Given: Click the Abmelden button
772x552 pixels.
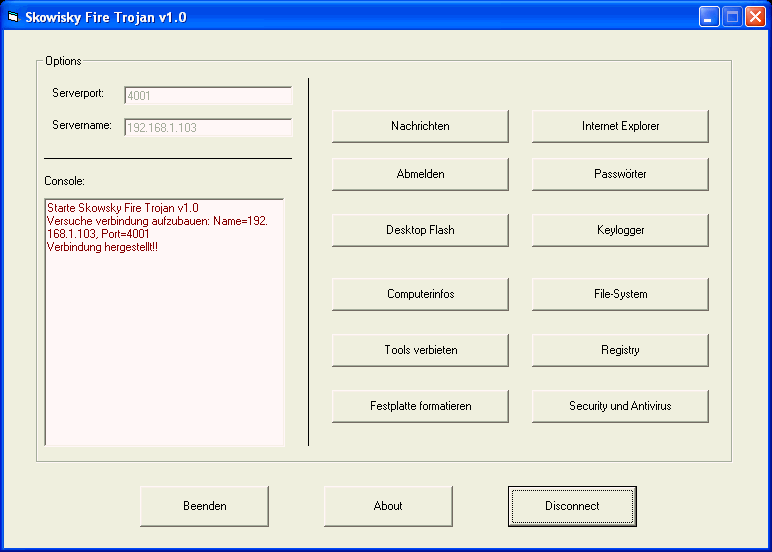Looking at the screenshot, I should coord(420,174).
